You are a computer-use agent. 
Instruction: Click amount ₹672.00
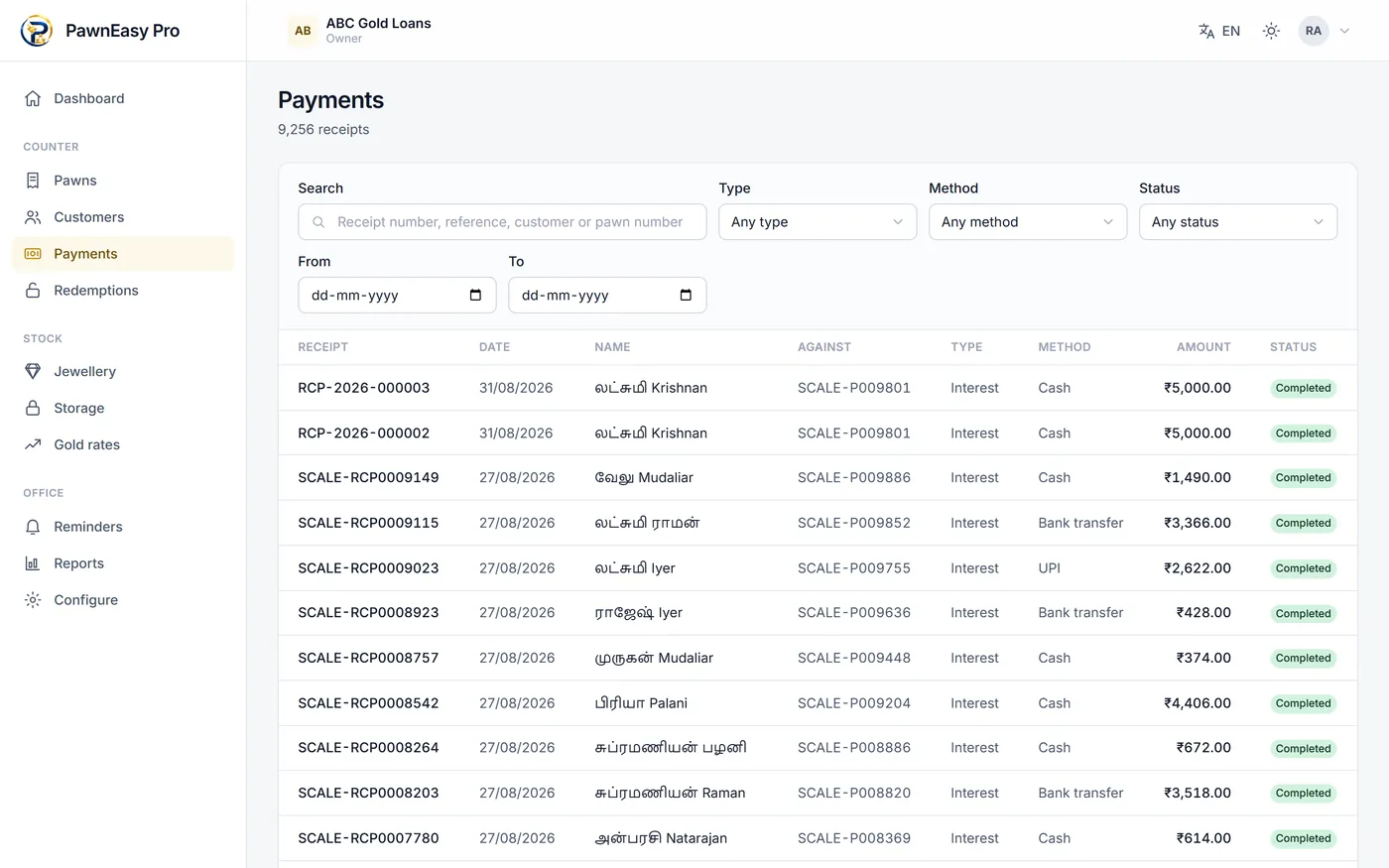click(1203, 748)
